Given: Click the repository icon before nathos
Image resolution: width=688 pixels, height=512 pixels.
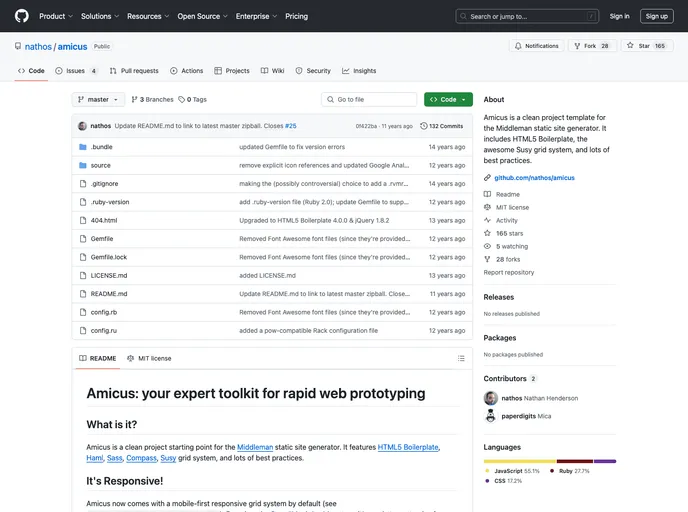Looking at the screenshot, I should (x=18, y=46).
